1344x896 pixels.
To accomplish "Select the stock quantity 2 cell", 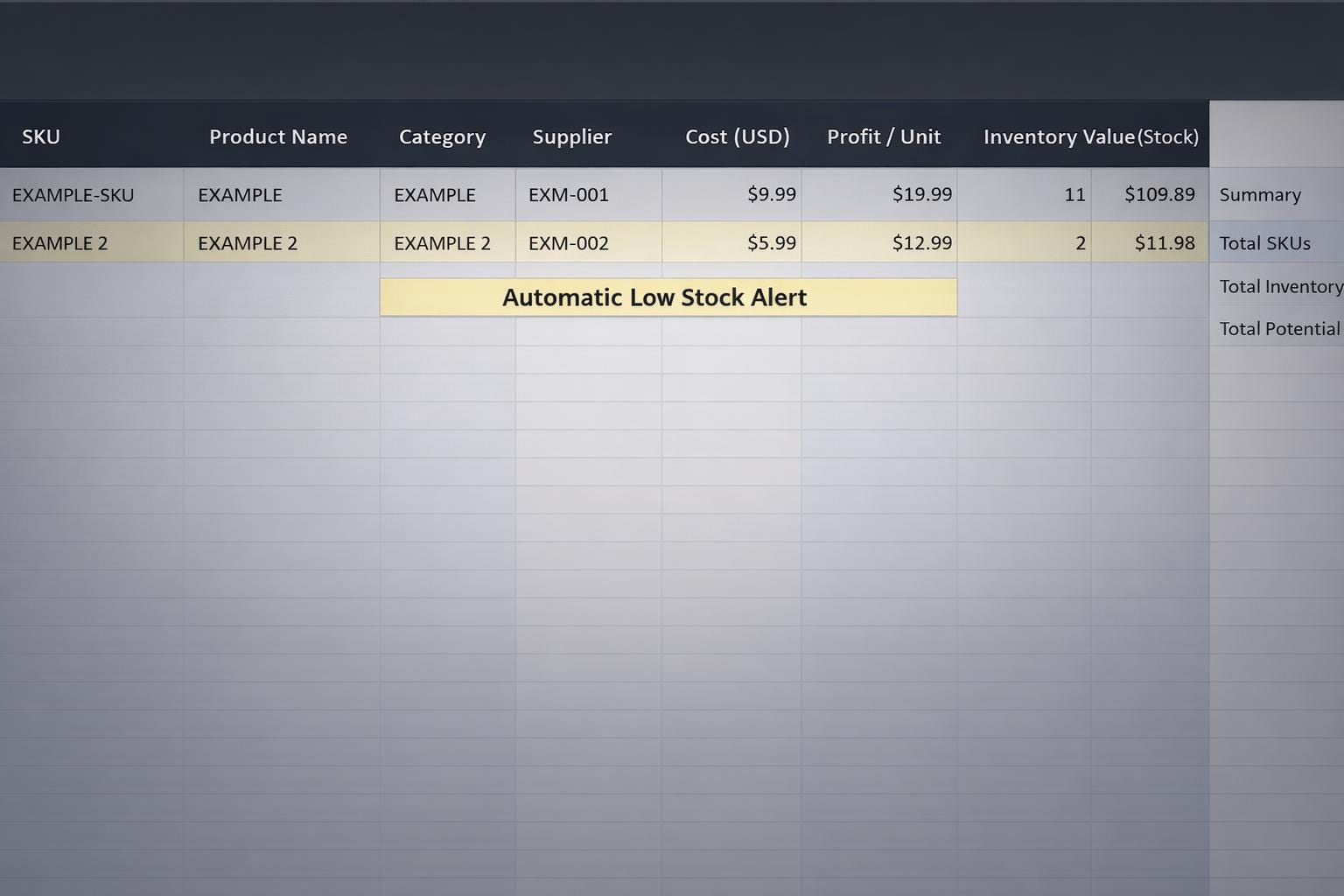I will [x=1025, y=242].
